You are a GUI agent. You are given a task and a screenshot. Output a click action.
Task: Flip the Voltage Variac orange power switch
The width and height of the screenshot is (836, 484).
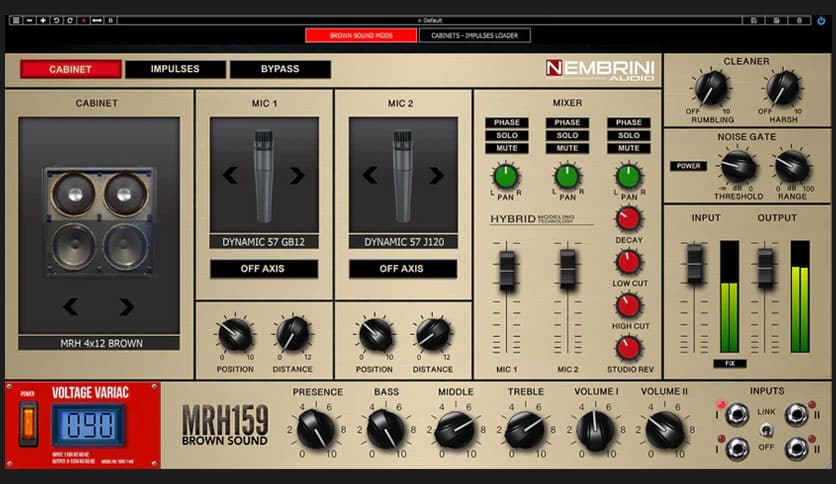tap(28, 424)
